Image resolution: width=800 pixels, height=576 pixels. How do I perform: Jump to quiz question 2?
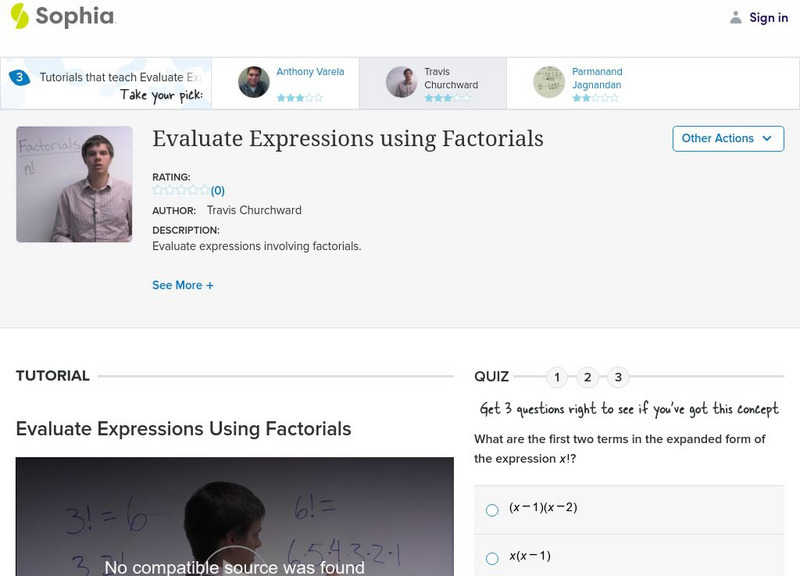[588, 377]
